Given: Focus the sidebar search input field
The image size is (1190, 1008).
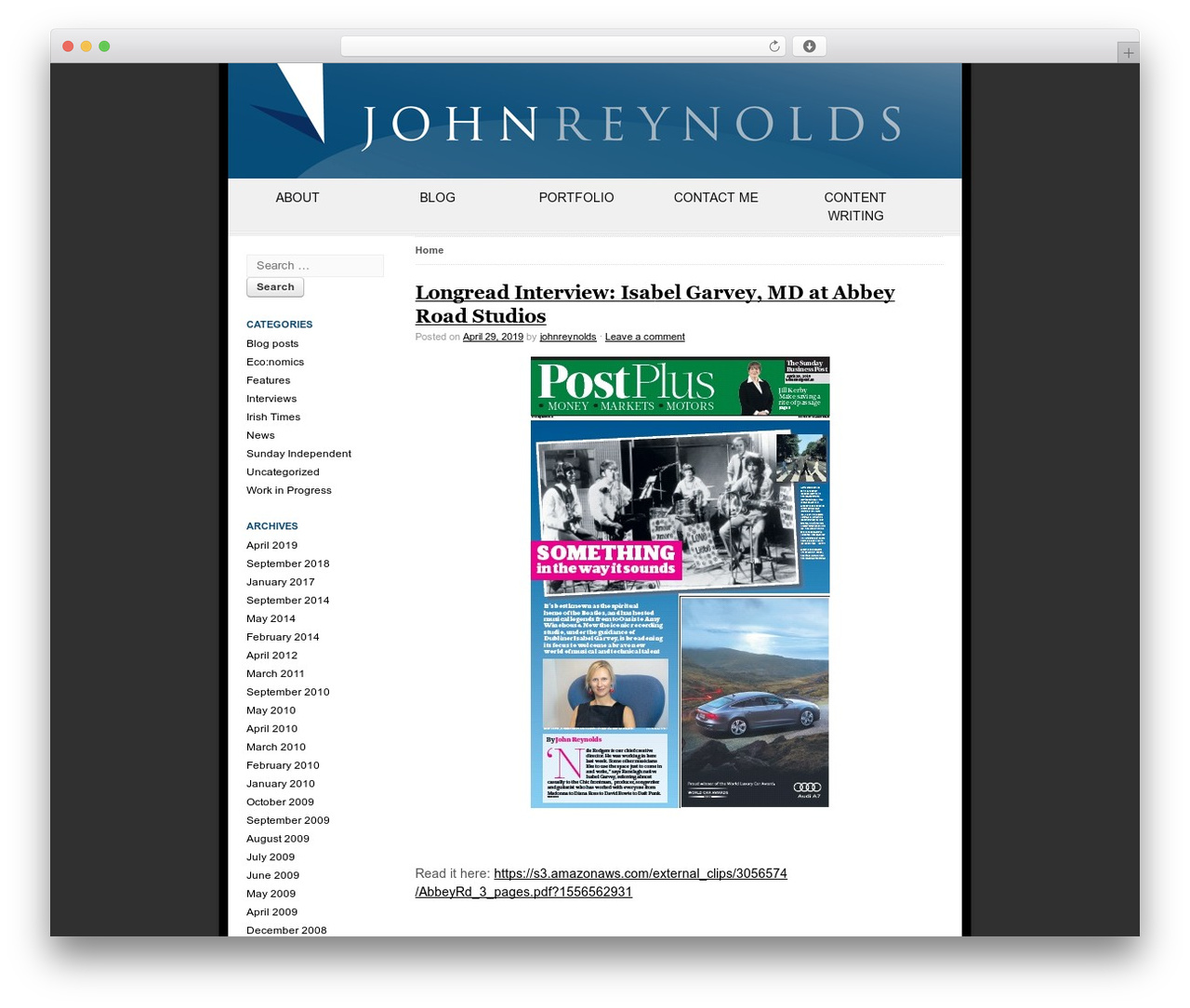Looking at the screenshot, I should click(315, 265).
